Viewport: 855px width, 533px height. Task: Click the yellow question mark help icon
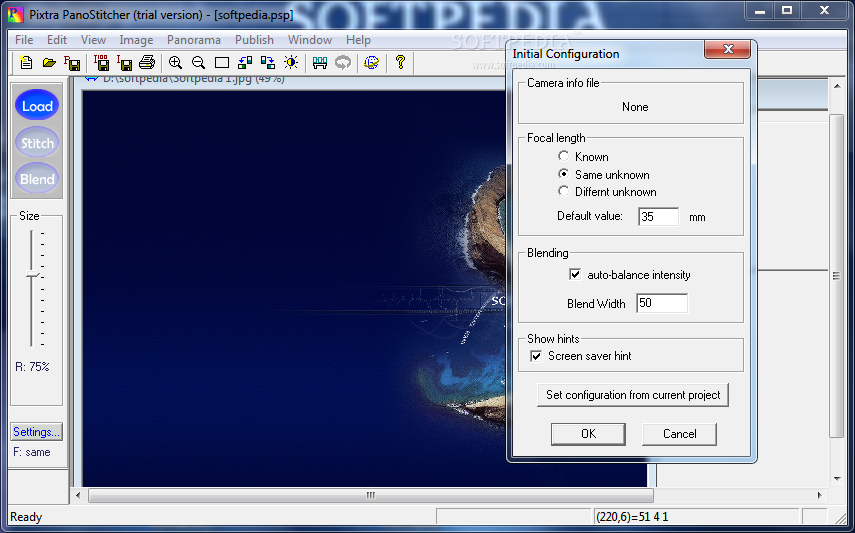coord(401,62)
